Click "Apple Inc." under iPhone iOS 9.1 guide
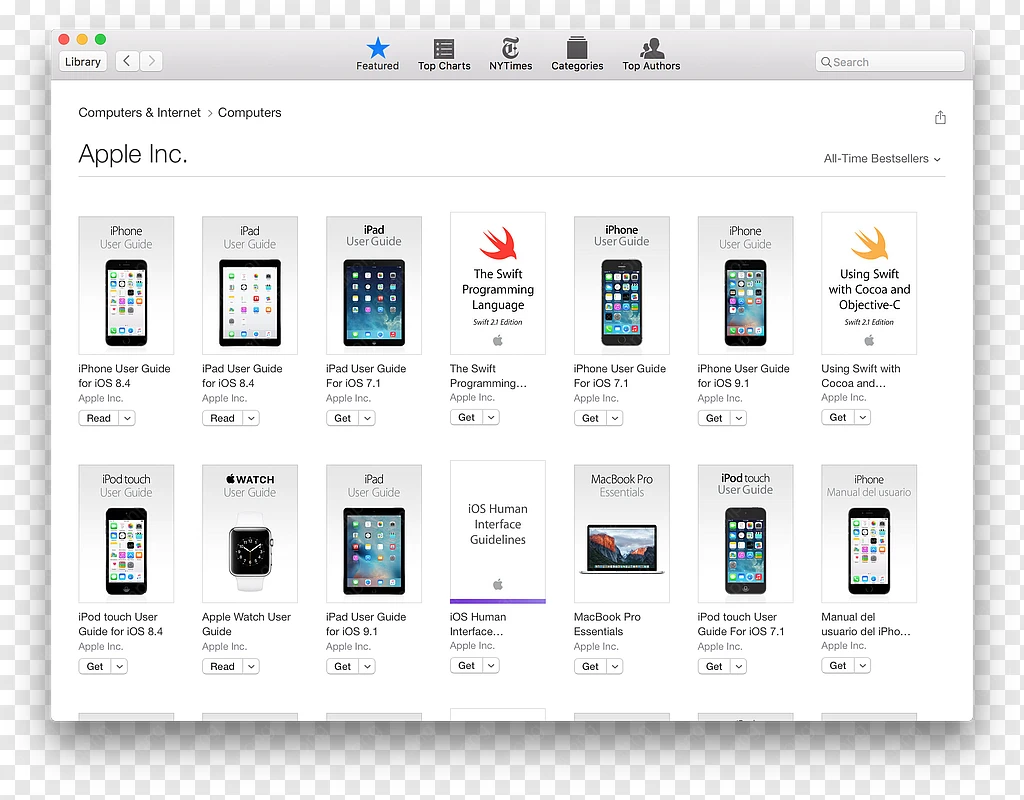This screenshot has height=800, width=1024. [x=720, y=398]
